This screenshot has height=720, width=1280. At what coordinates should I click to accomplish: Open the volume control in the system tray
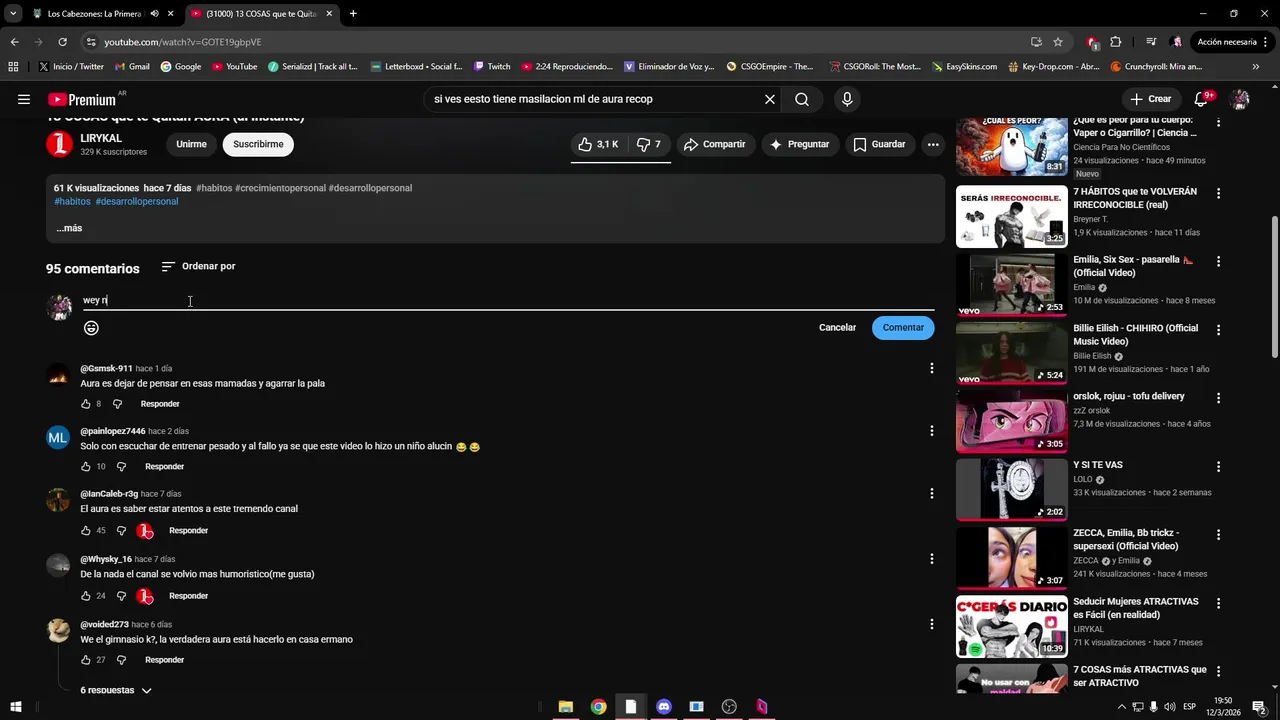(x=1171, y=707)
